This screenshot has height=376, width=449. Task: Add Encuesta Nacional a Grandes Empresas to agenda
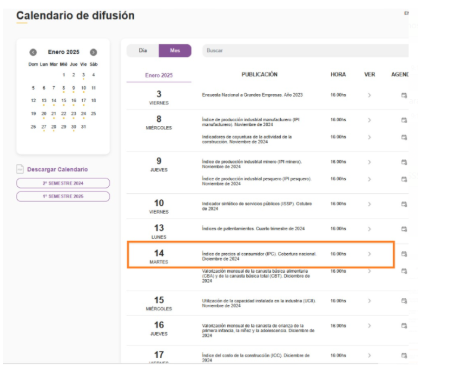404,95
